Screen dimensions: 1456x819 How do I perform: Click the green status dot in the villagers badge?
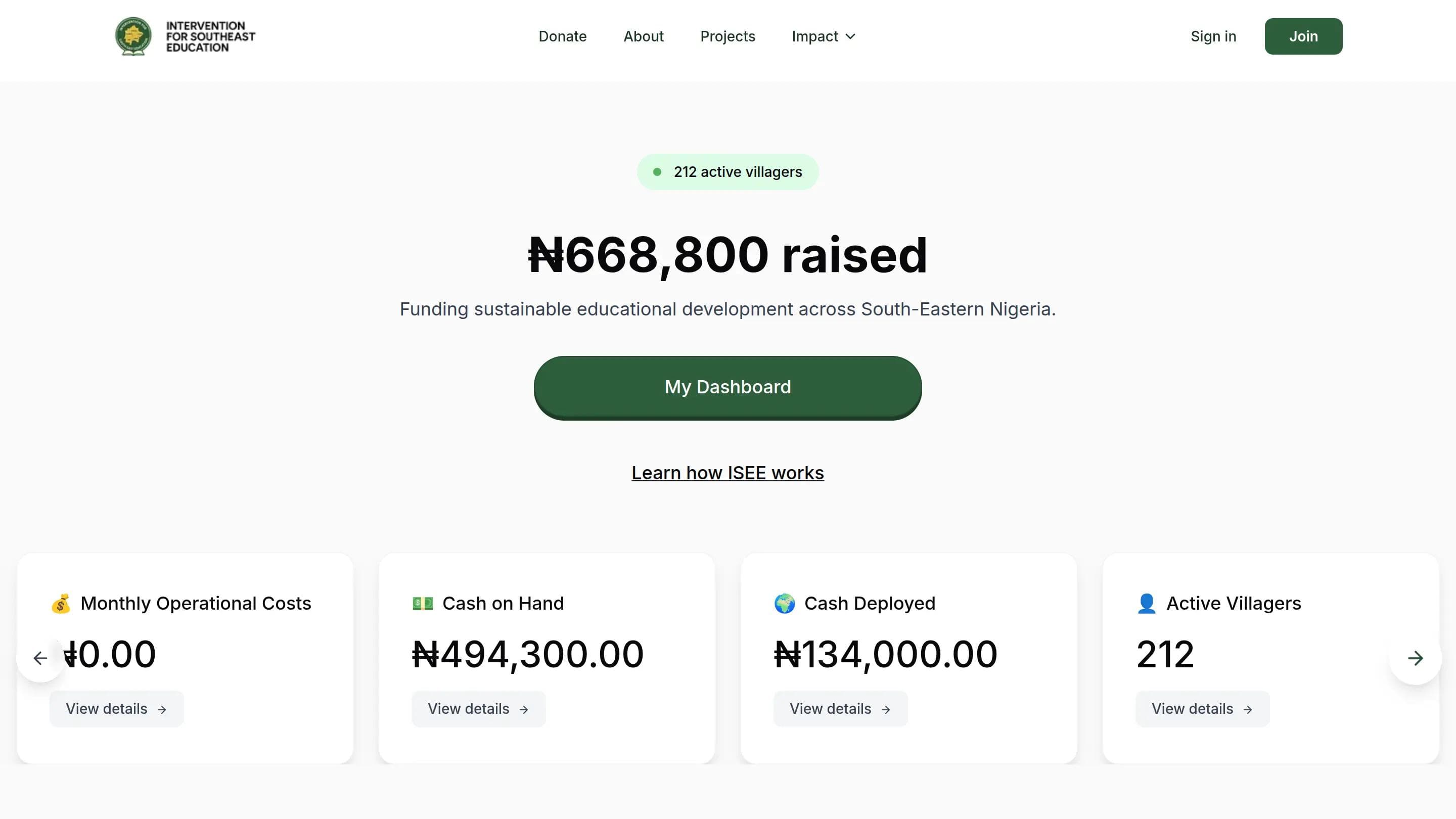(657, 172)
